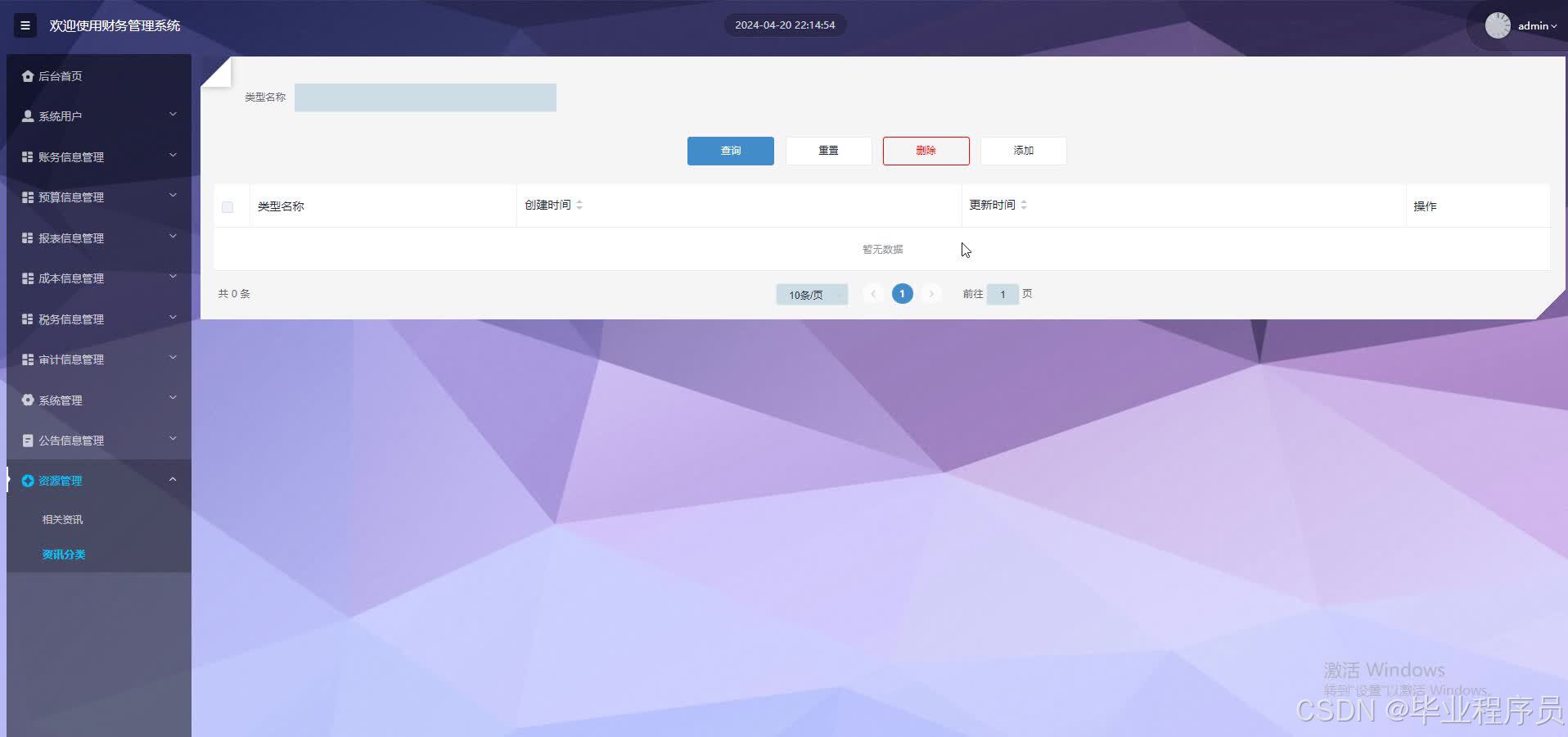Collapse the 资源管理 sidebar section
The height and width of the screenshot is (737, 1568).
172,479
